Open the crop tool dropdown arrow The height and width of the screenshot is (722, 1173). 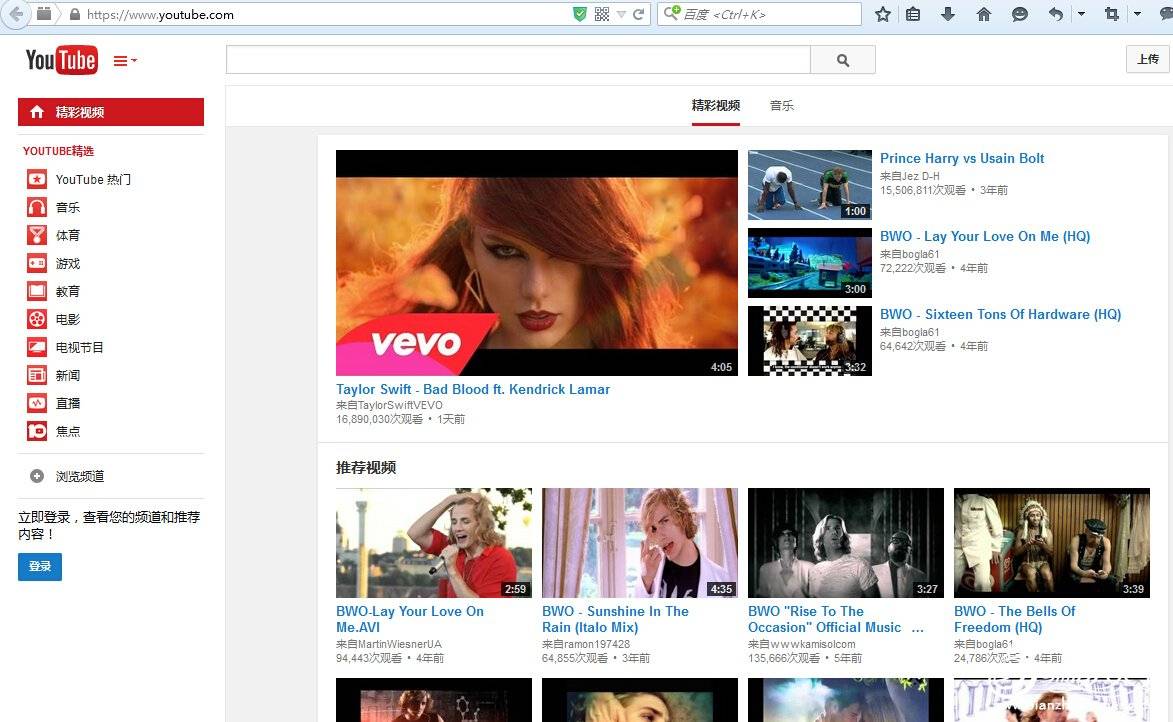point(1137,14)
